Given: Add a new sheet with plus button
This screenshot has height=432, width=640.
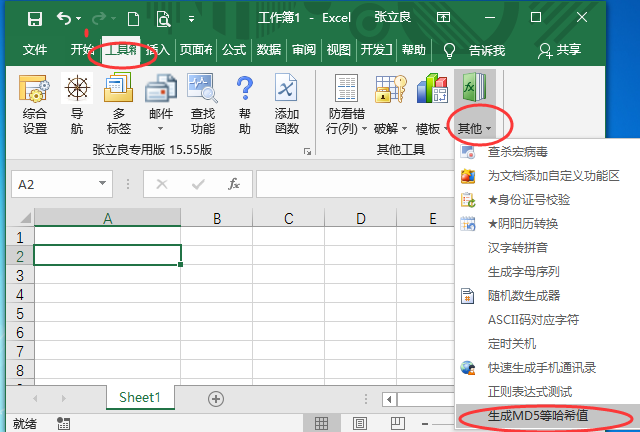Looking at the screenshot, I should click(x=215, y=398).
